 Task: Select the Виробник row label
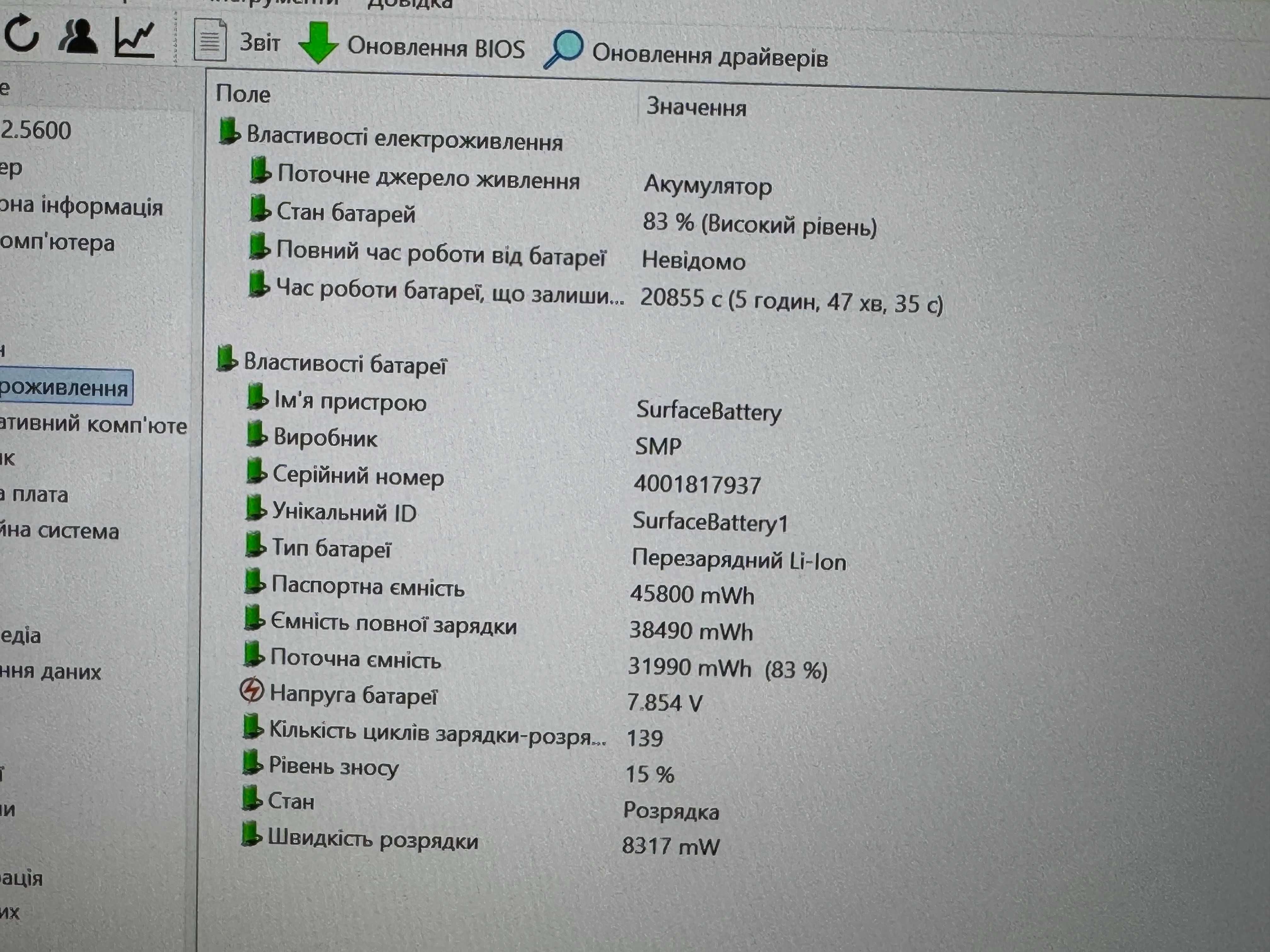tap(326, 438)
